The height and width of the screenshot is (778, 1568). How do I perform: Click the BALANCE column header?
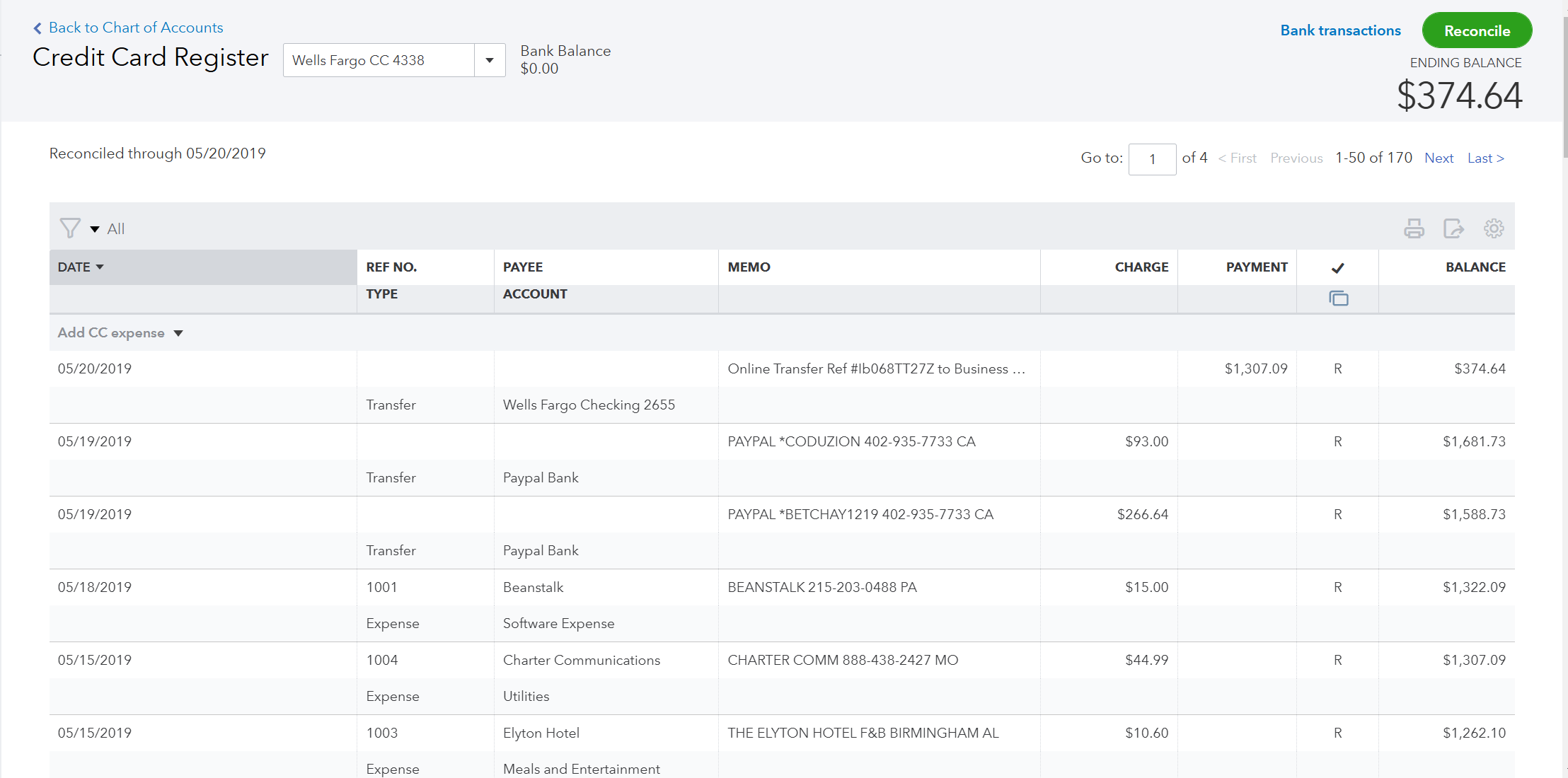(x=1475, y=267)
